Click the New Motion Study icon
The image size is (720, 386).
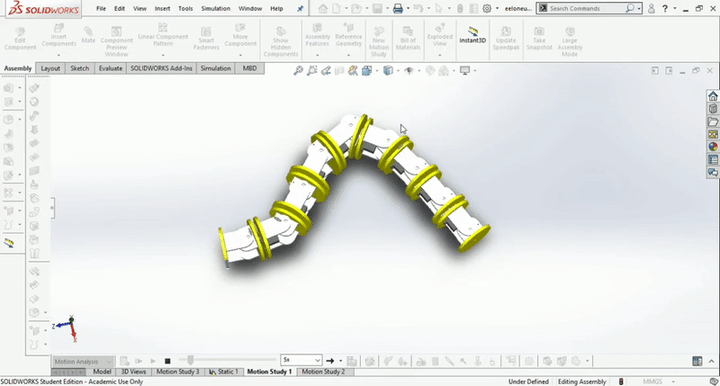[379, 41]
